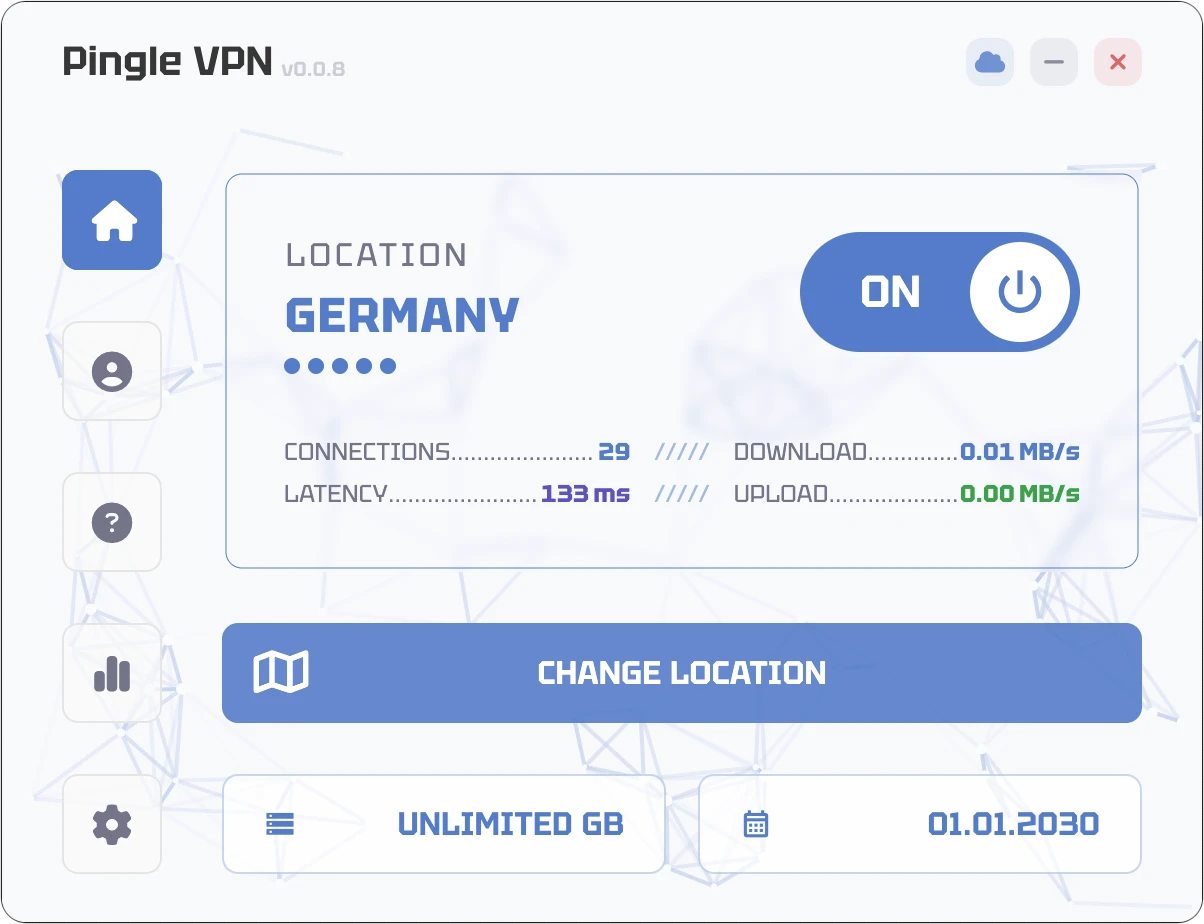Open the user account profile icon

click(x=111, y=371)
